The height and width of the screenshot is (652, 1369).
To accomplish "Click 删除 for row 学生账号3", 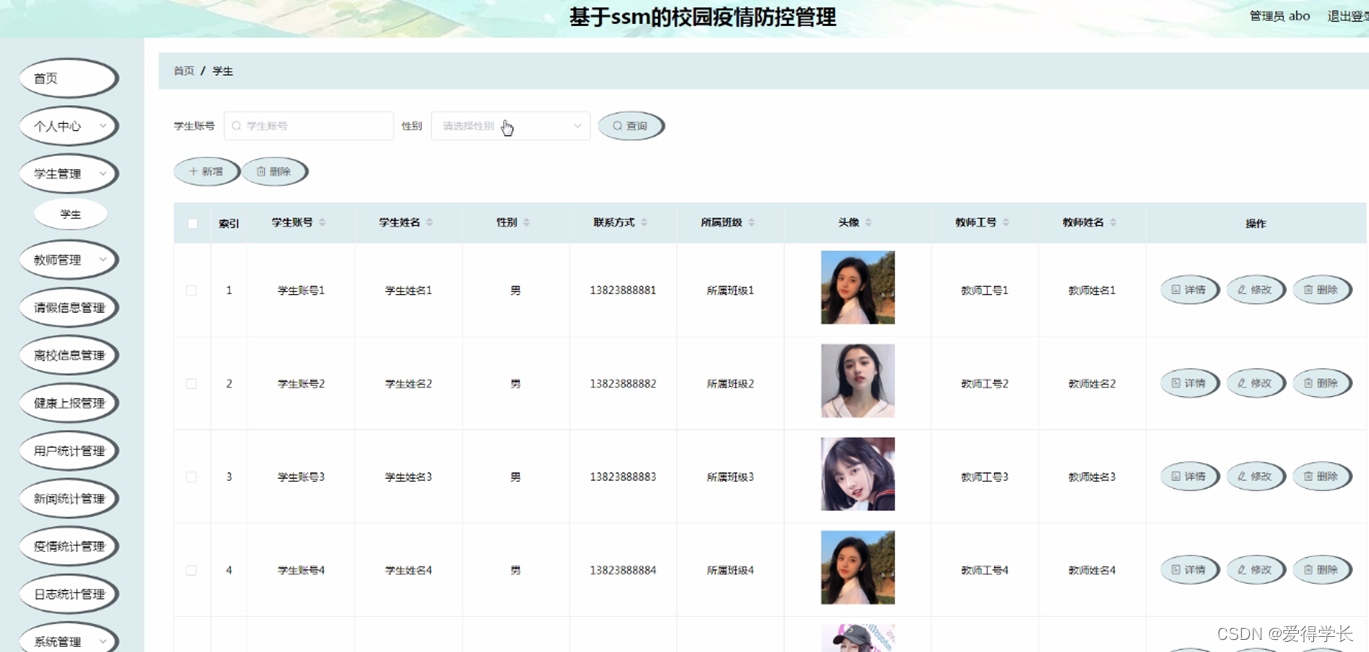I will [x=1322, y=477].
